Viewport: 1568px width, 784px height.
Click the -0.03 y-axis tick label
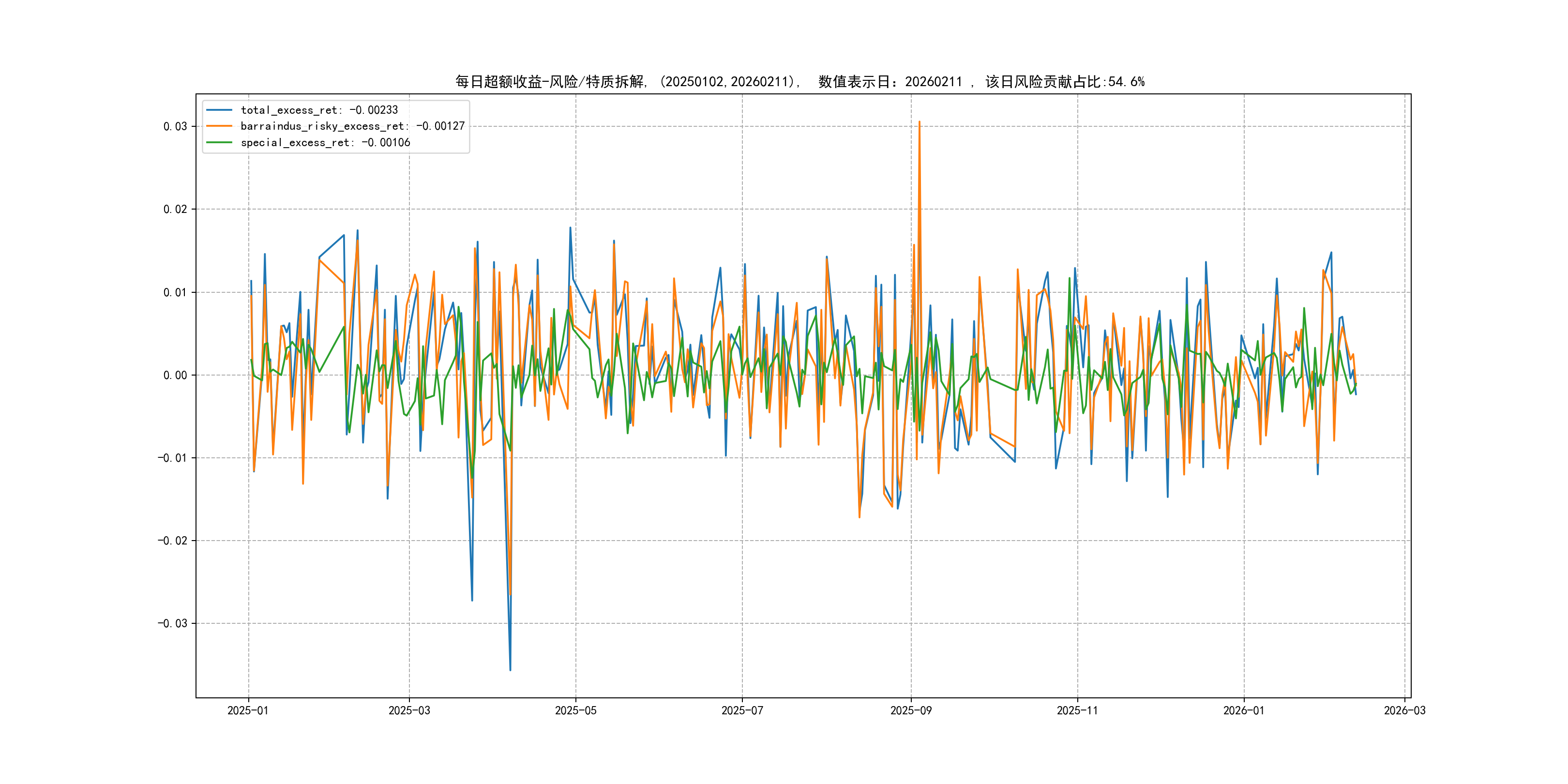(x=172, y=623)
